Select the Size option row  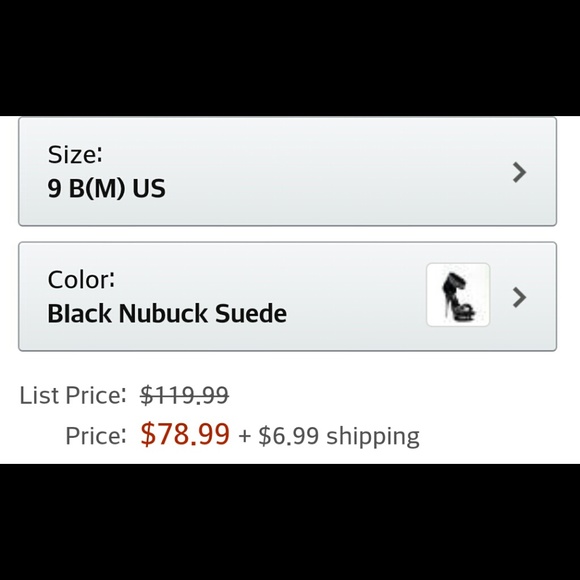(287, 171)
